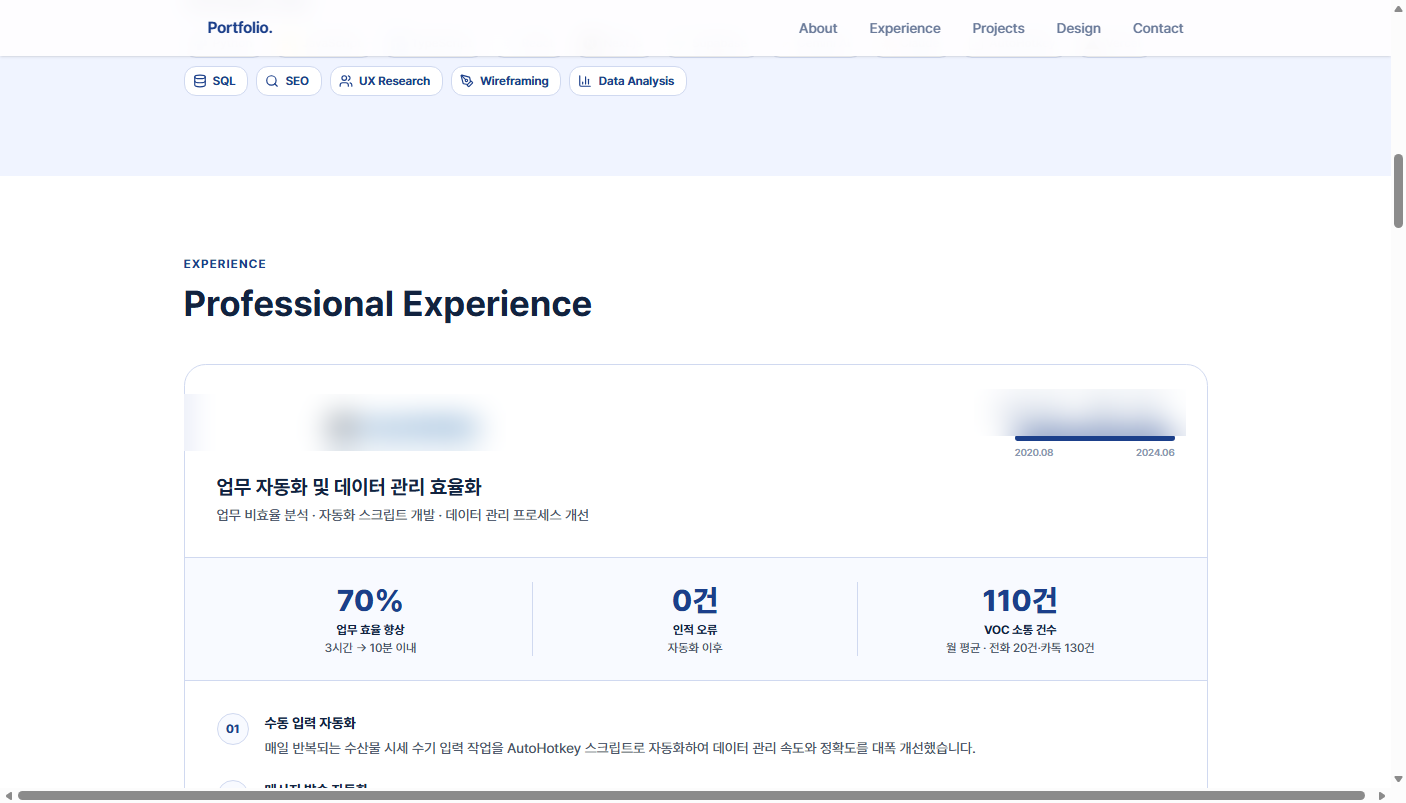This screenshot has width=1406, height=803.
Task: Select the Wireframing skill tag
Action: (x=506, y=81)
